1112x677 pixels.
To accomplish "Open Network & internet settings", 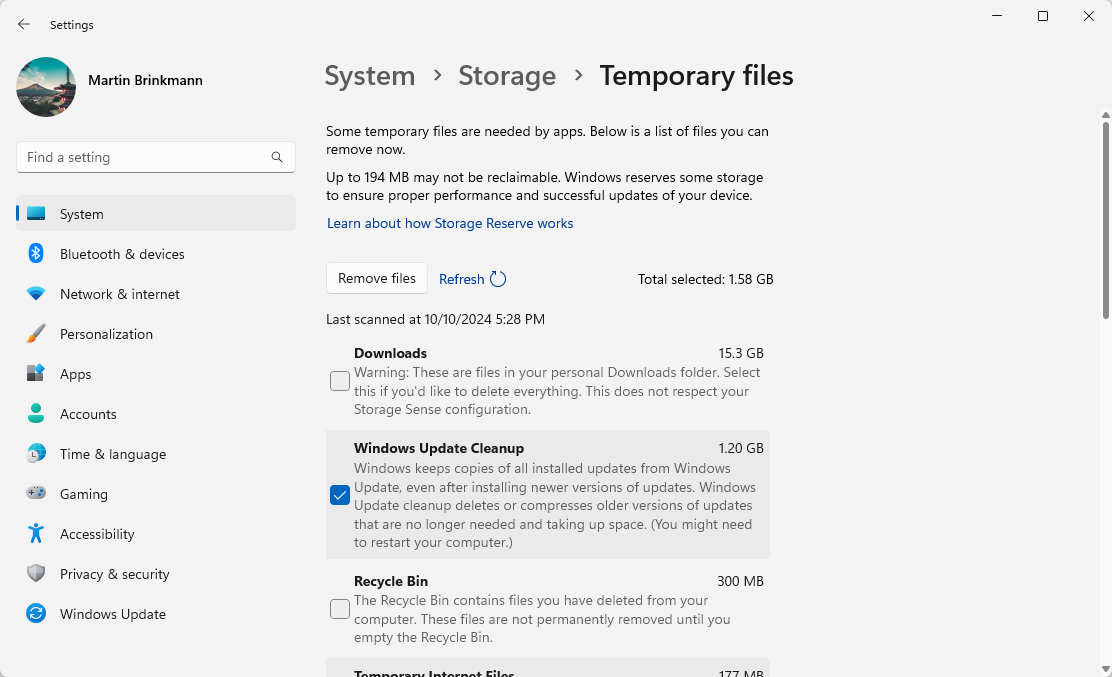I will click(156, 293).
